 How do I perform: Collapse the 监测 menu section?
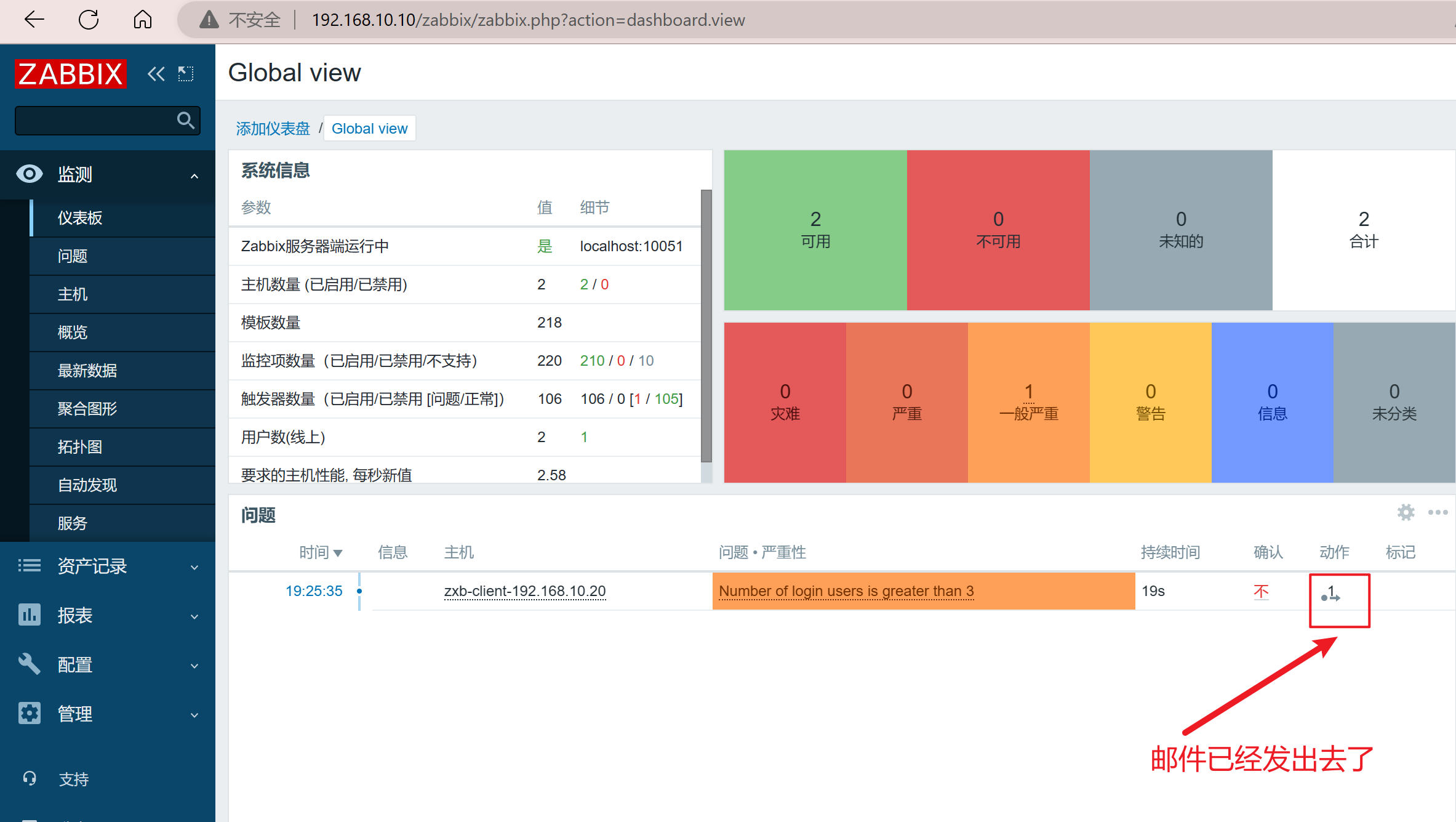[108, 174]
